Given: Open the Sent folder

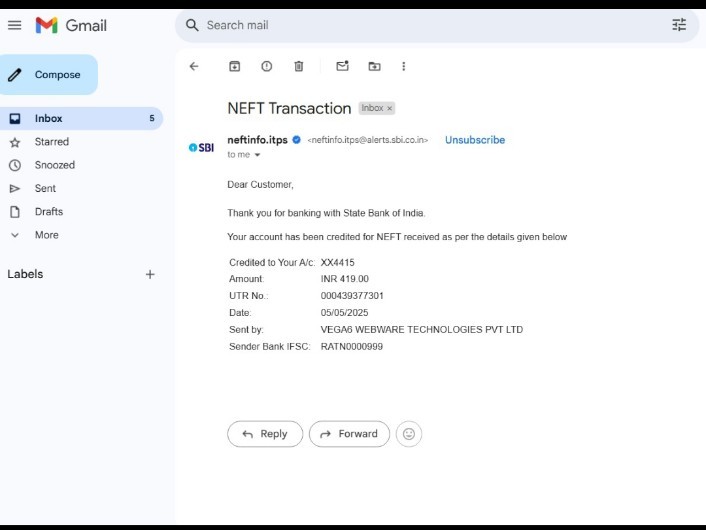Looking at the screenshot, I should (45, 189).
